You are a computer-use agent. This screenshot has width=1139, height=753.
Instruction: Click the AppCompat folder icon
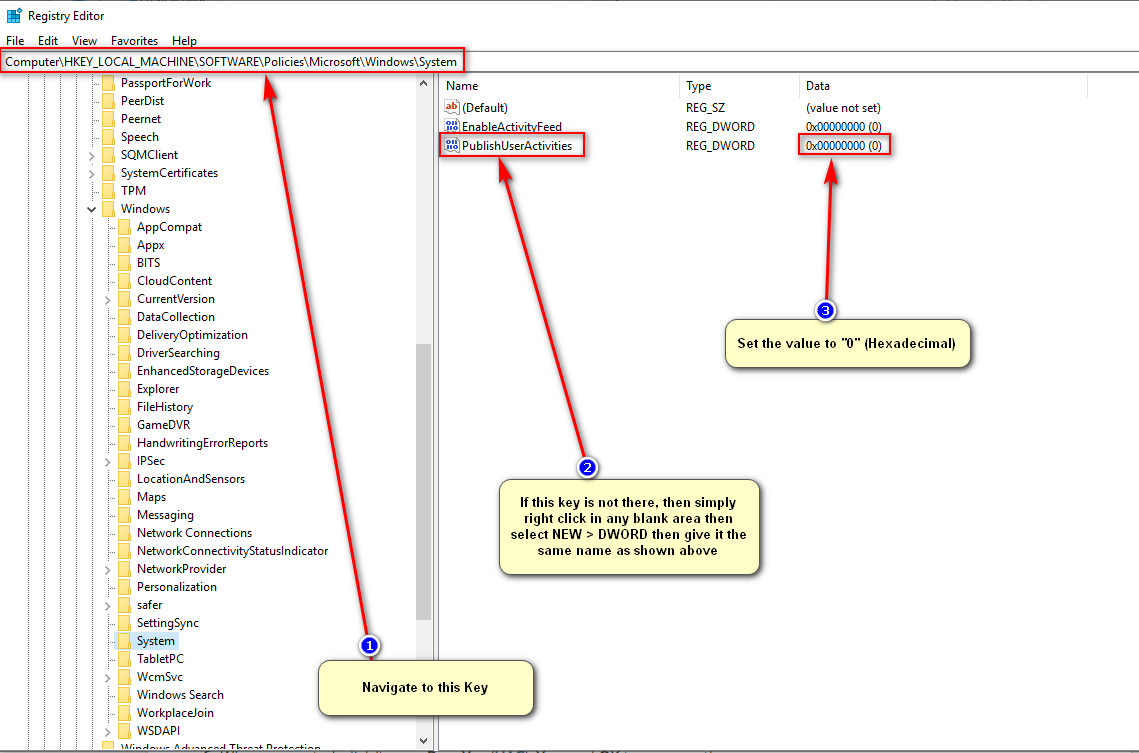[x=124, y=227]
